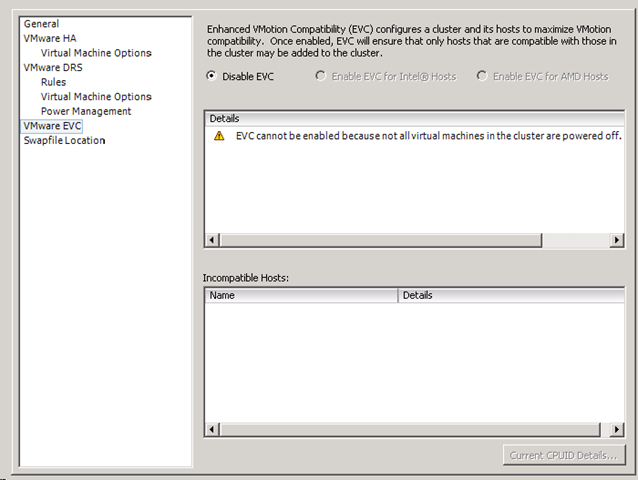
Task: Open the Power Management page
Action: [x=86, y=111]
